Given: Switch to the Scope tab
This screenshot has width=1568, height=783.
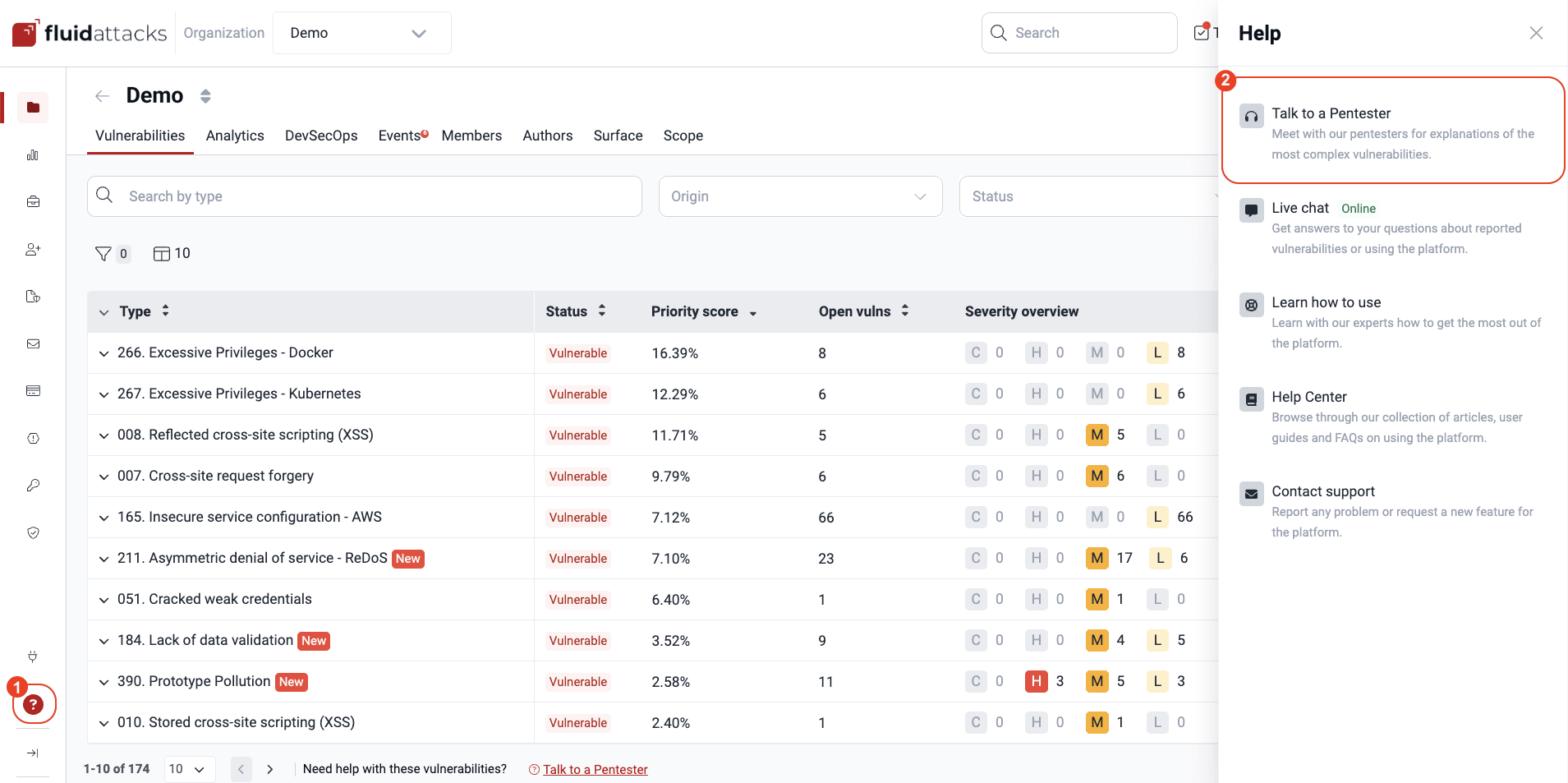Looking at the screenshot, I should (683, 136).
